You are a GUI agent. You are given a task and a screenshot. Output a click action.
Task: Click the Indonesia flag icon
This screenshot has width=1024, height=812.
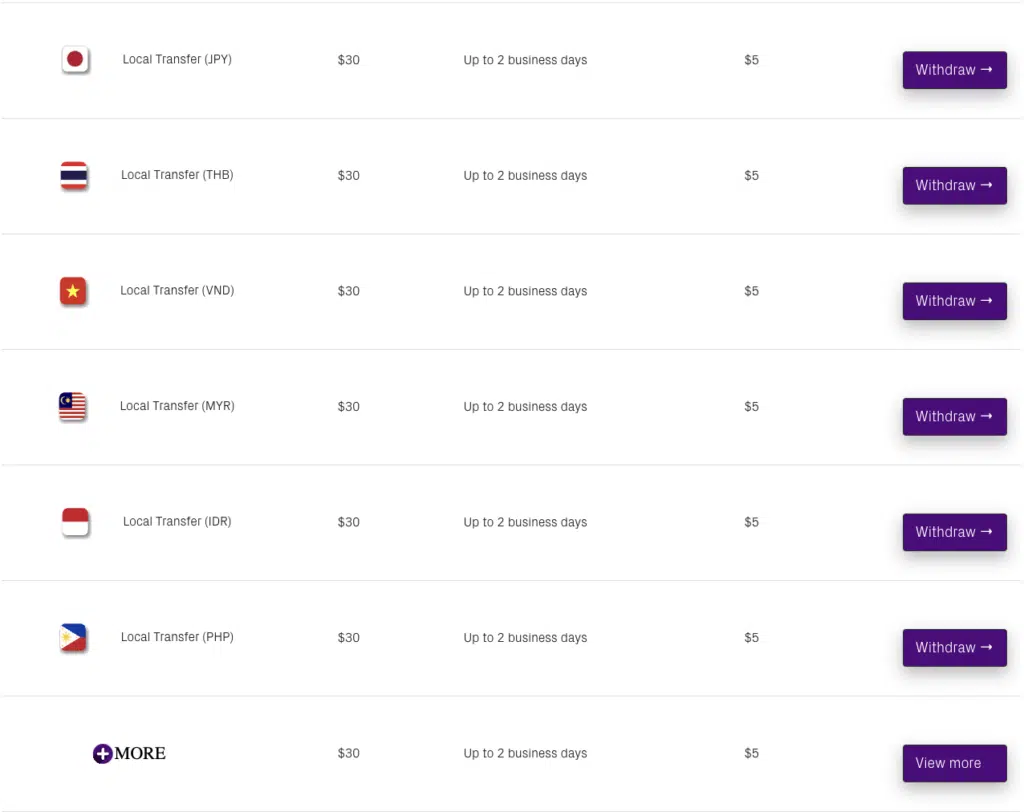point(75,522)
